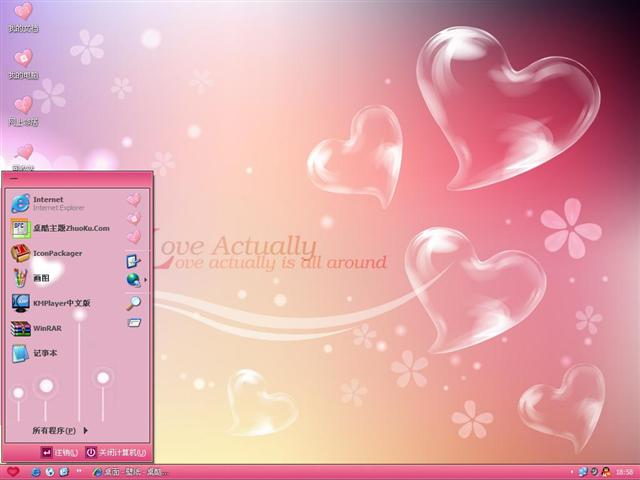Viewport: 640px width, 480px height.
Task: Open QQ penguin tray icon
Action: (x=606, y=472)
